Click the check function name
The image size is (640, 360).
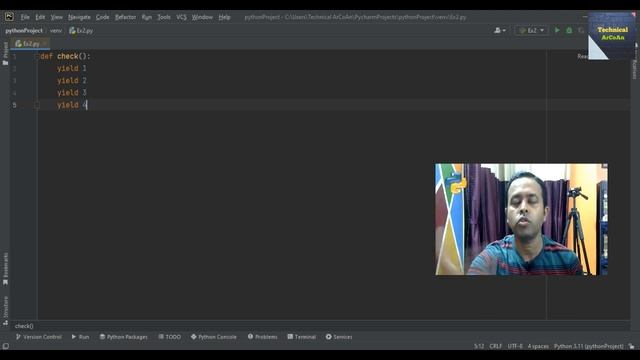tap(67, 56)
